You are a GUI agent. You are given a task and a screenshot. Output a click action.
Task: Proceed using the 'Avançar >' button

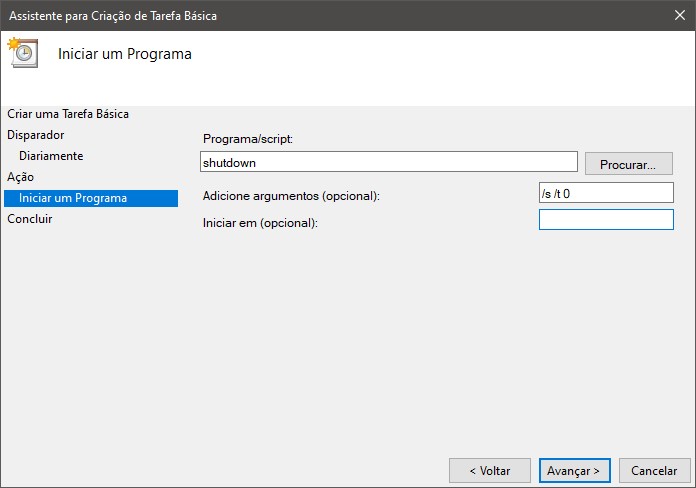pyautogui.click(x=574, y=470)
